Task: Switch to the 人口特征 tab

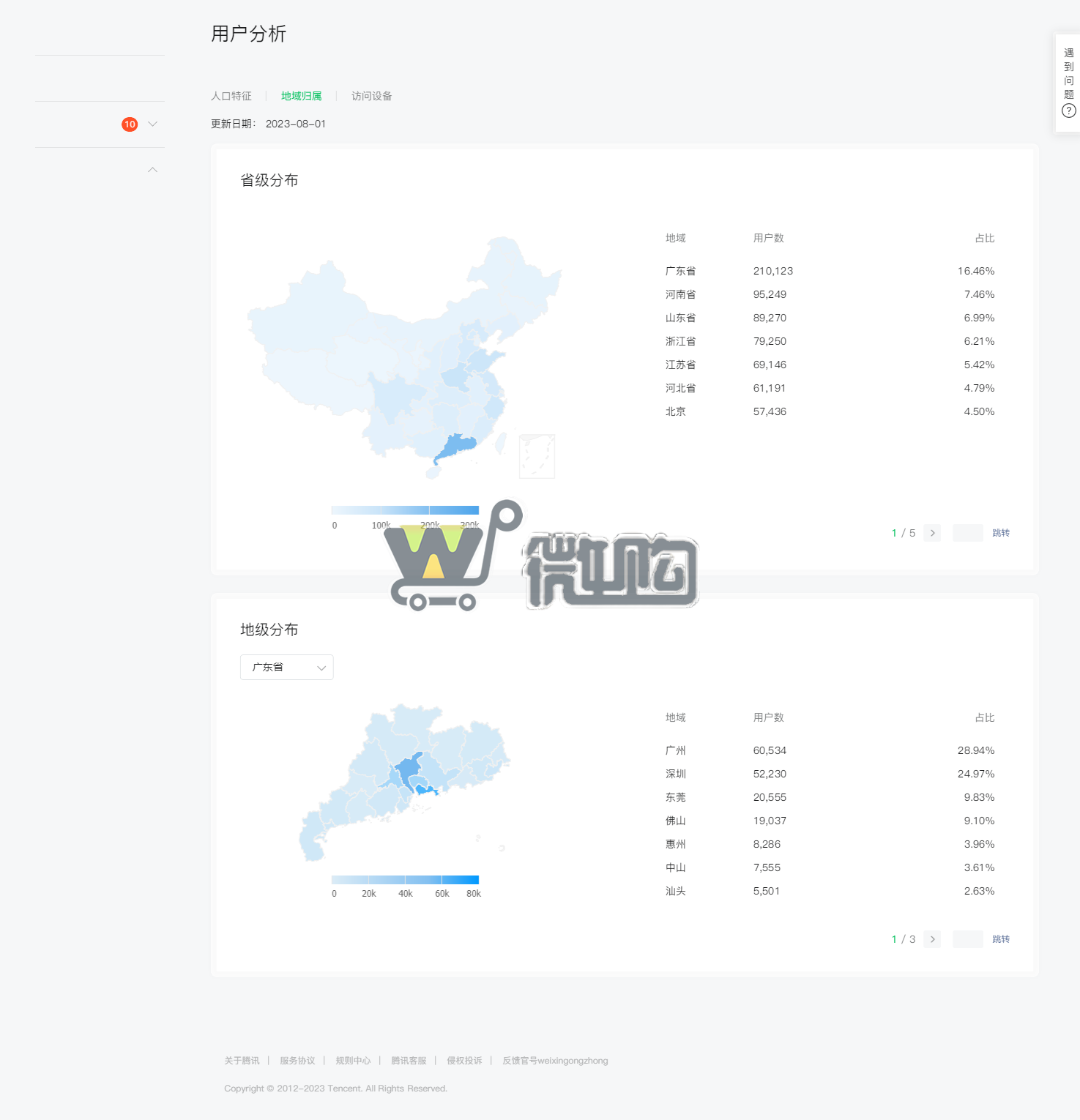Action: pyautogui.click(x=231, y=96)
